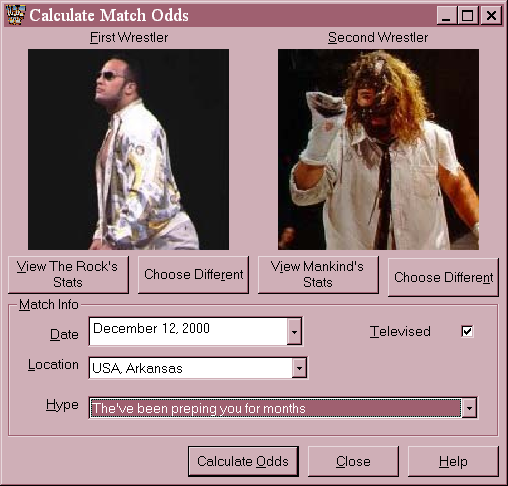This screenshot has height=486, width=508.
Task: Open the Date dropdown arrow
Action: coord(294,332)
